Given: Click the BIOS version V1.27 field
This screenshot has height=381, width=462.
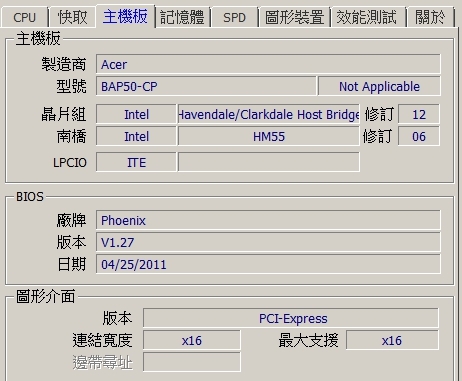Looking at the screenshot, I should (x=268, y=242).
